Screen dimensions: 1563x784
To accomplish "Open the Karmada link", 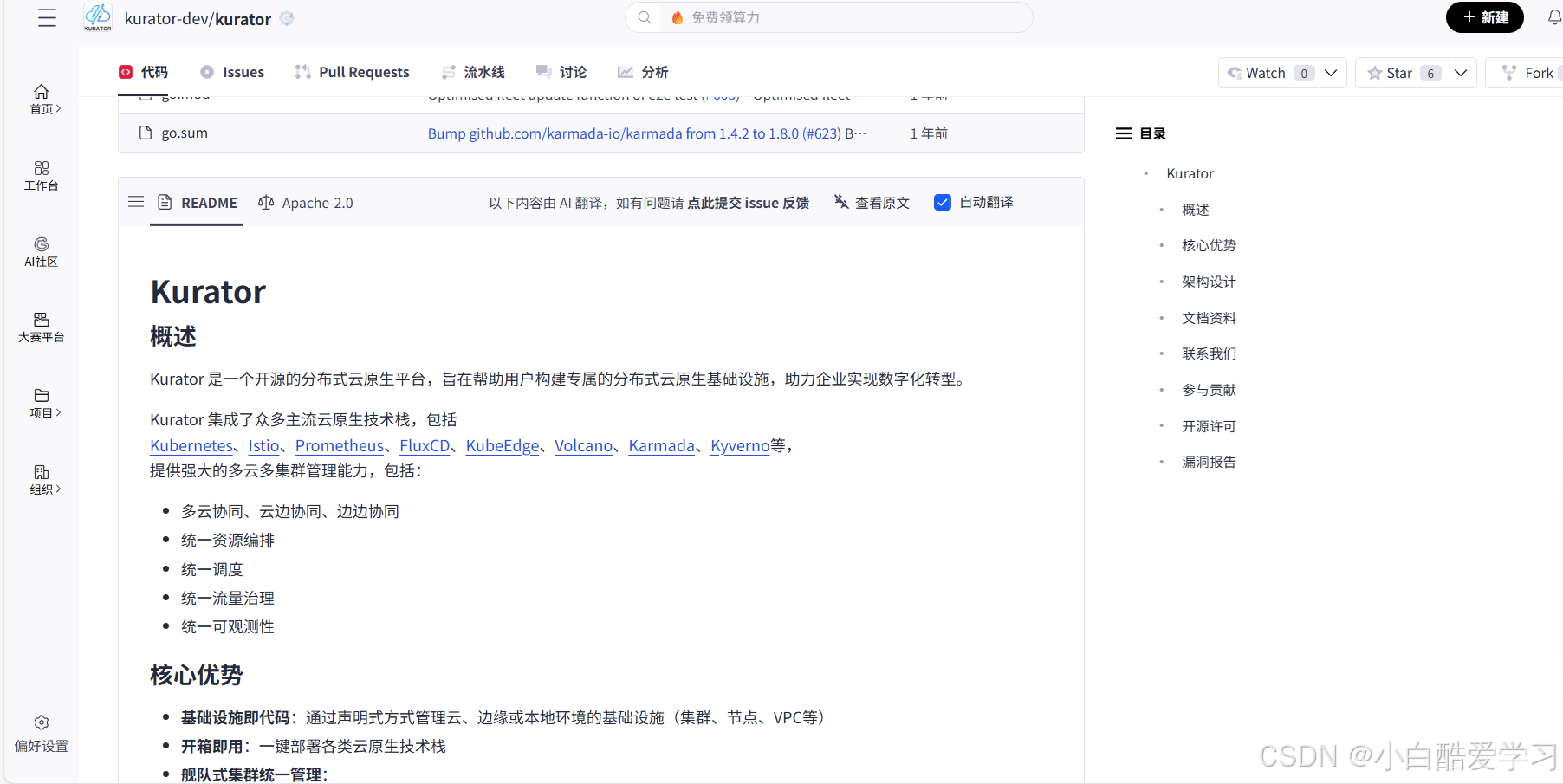I will click(x=662, y=445).
